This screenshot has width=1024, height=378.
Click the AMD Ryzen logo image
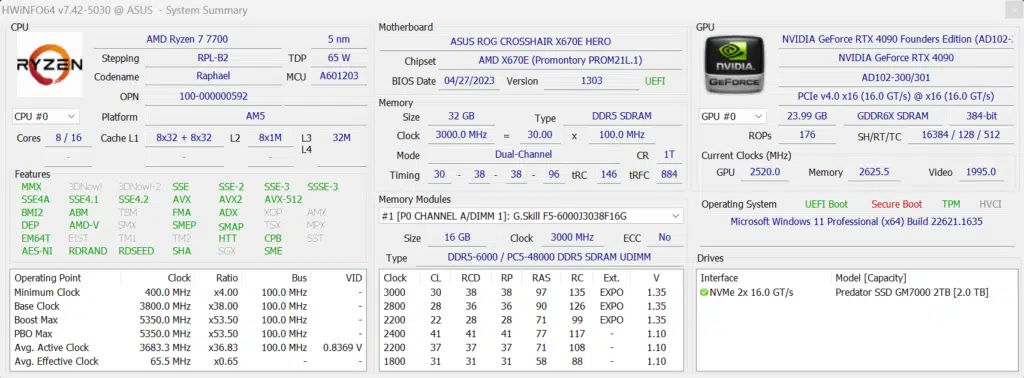(x=50, y=65)
